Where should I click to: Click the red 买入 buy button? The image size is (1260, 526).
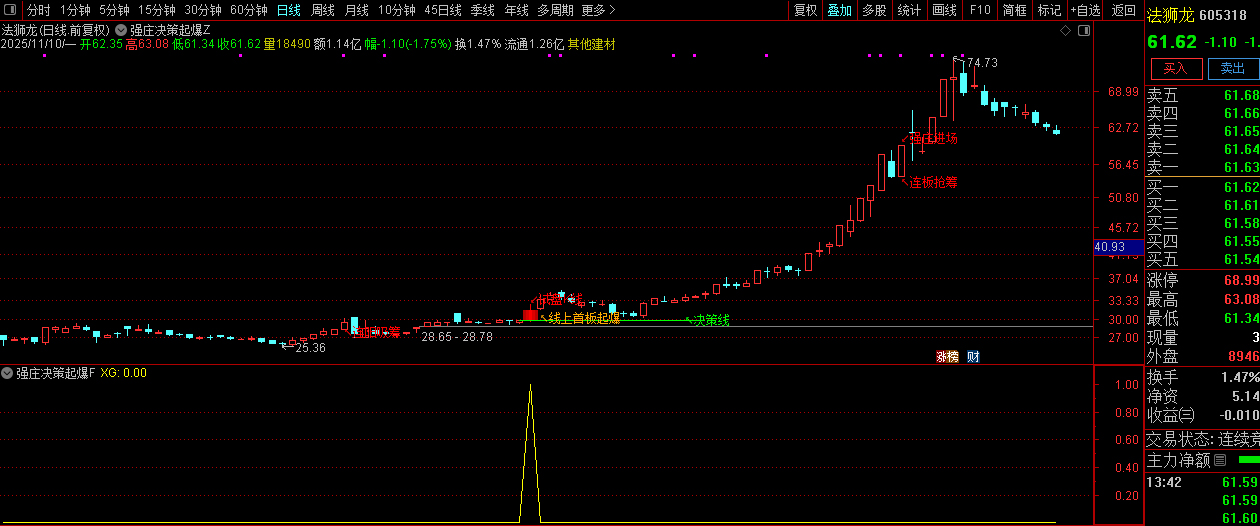point(1175,69)
